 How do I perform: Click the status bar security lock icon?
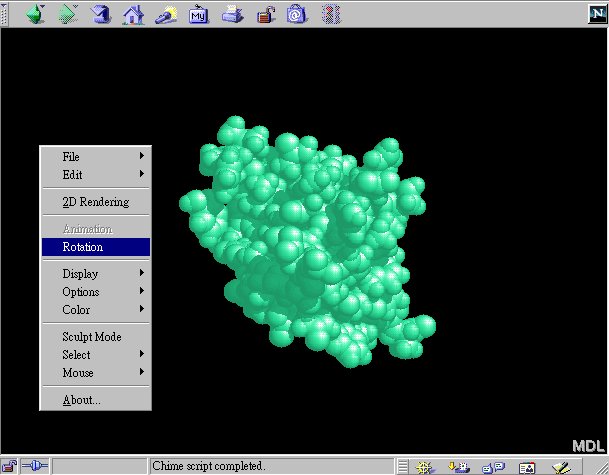pyautogui.click(x=10, y=466)
